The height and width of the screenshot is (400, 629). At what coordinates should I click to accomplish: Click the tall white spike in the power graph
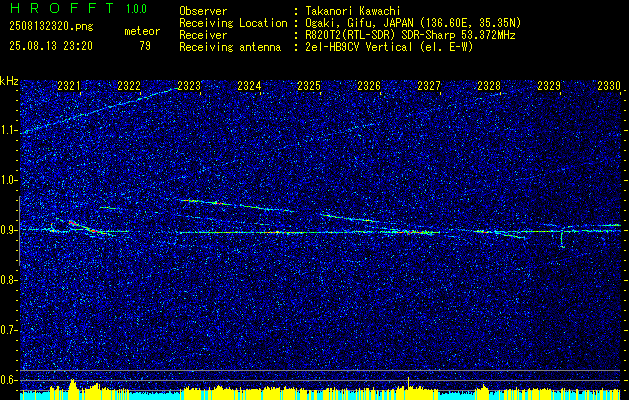click(408, 382)
